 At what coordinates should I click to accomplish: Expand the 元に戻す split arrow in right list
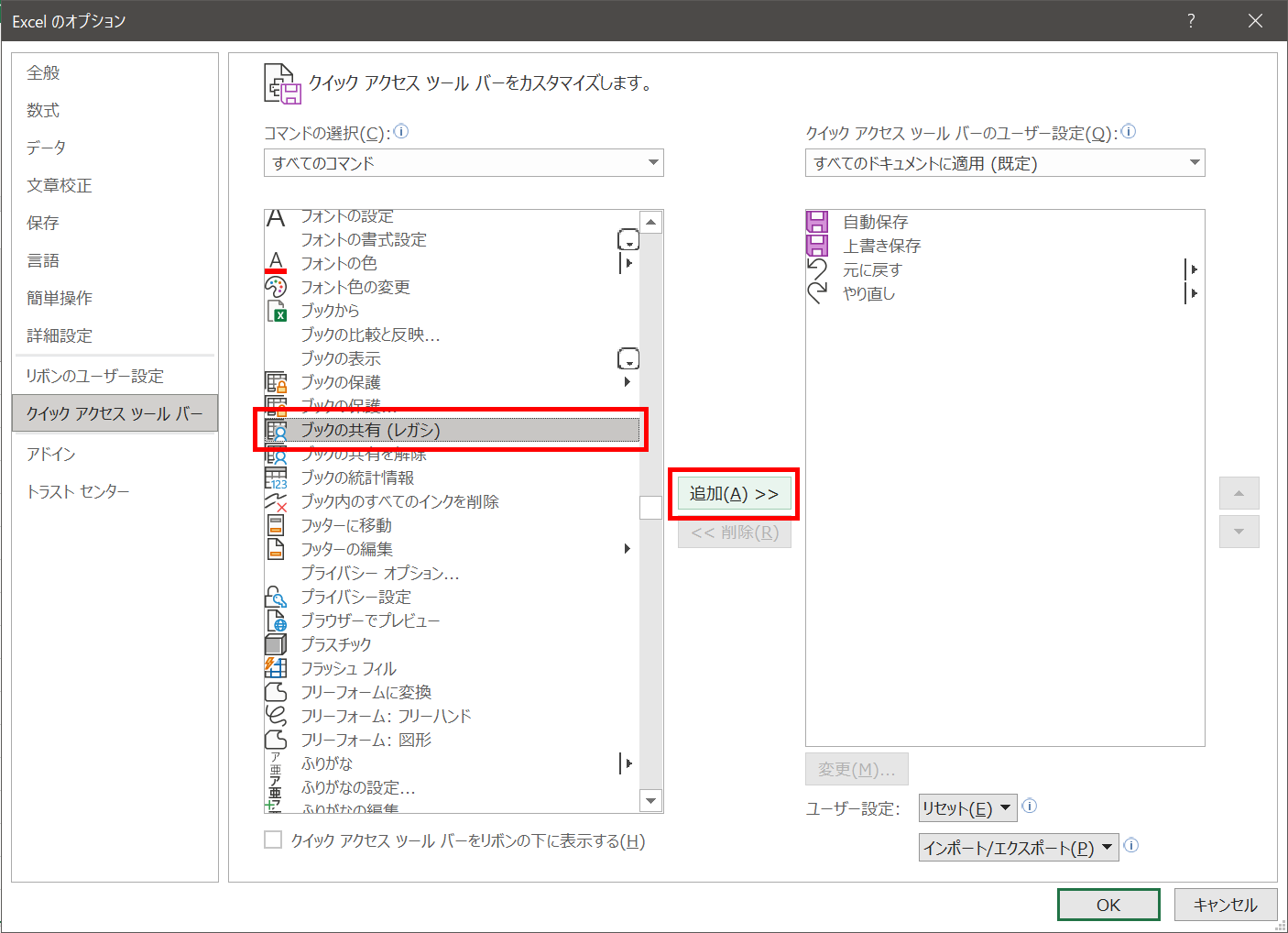point(1193,269)
